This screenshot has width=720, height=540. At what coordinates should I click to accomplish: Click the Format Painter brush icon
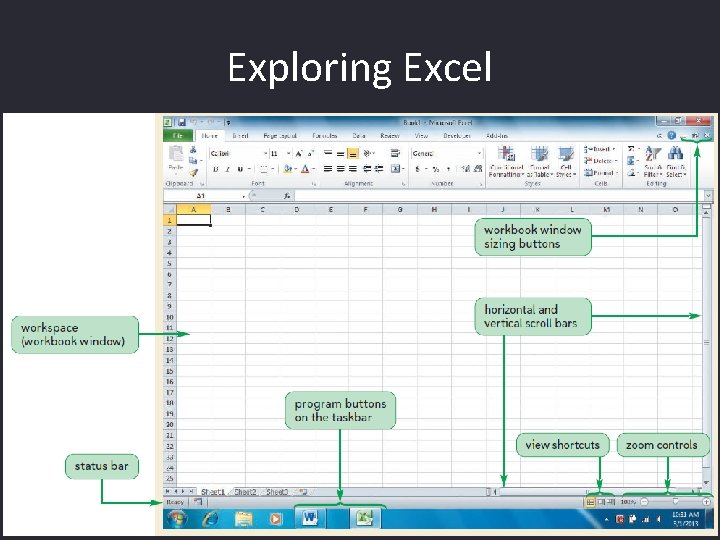pos(193,173)
